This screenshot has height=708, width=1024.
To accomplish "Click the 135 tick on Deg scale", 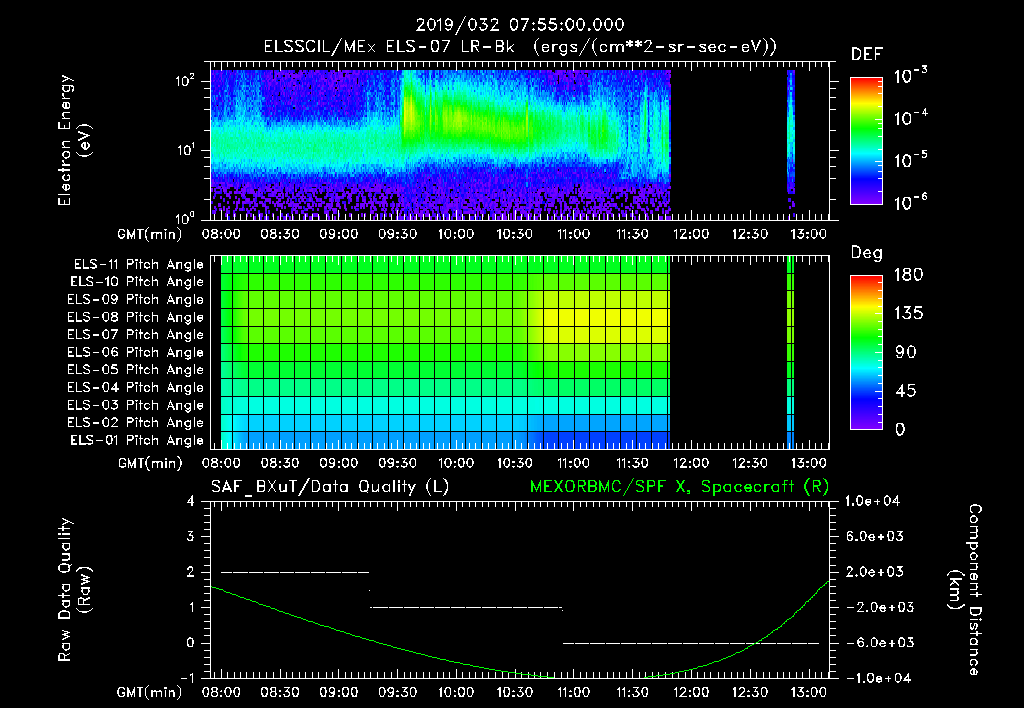I will coord(908,314).
